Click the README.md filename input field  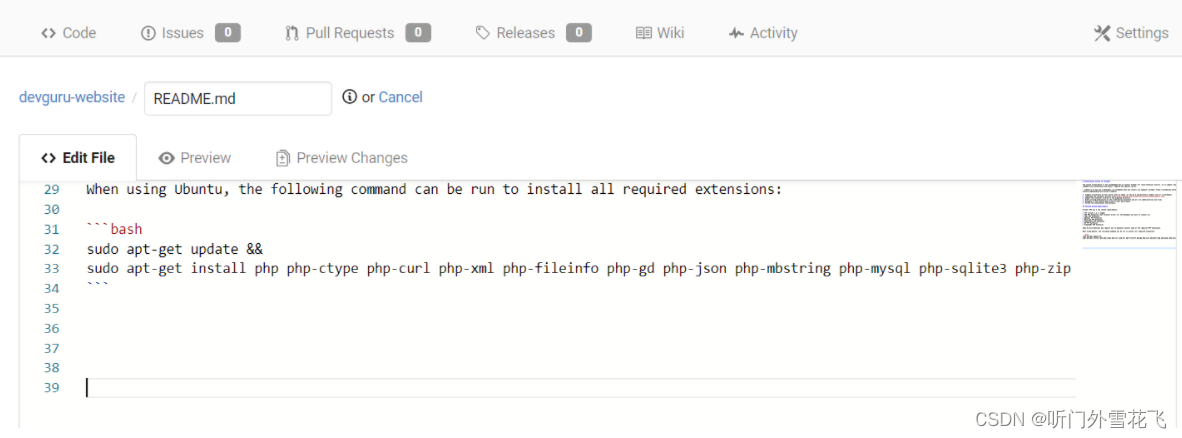[238, 98]
